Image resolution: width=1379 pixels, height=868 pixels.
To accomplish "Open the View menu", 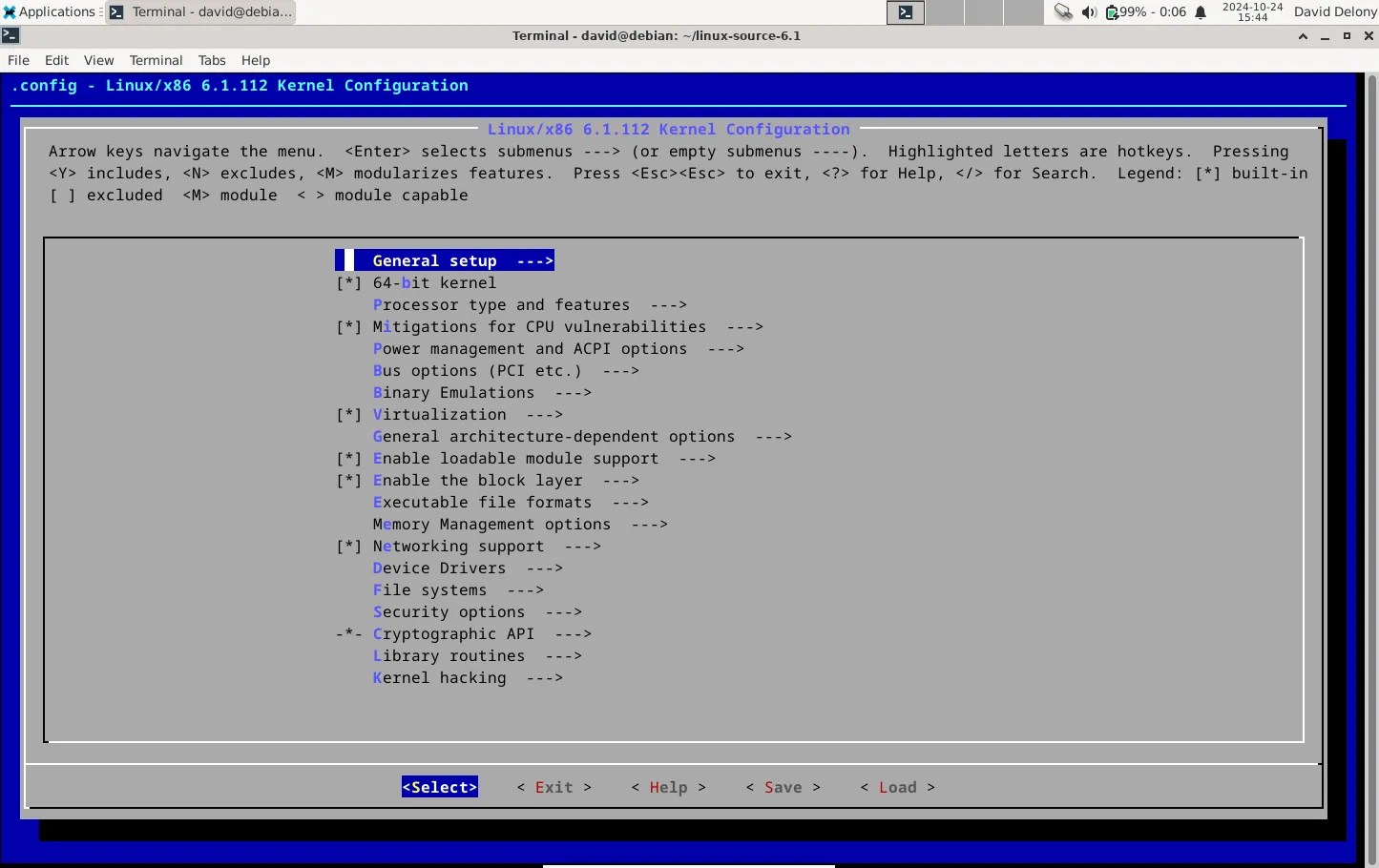I will [98, 60].
